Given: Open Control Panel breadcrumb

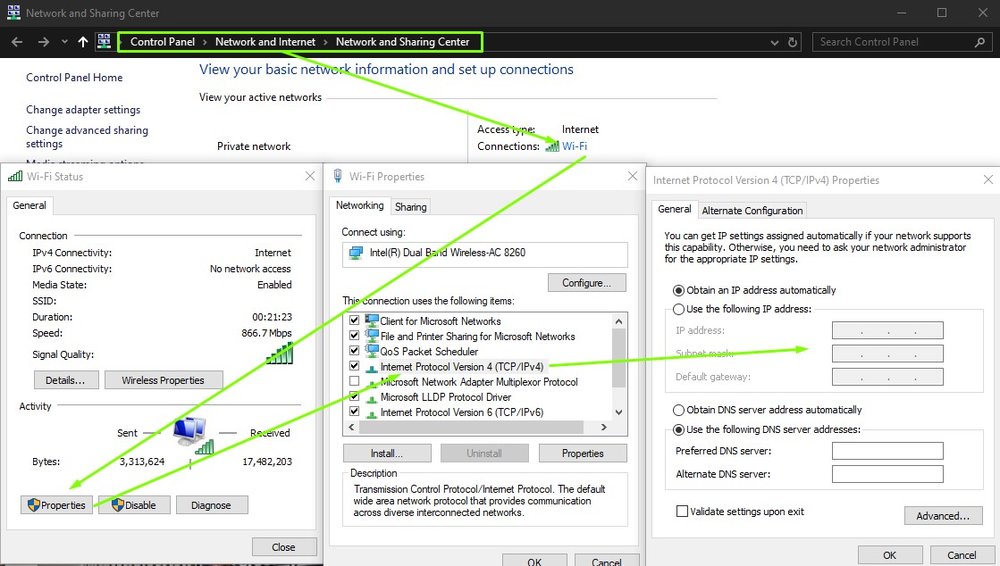Looking at the screenshot, I should point(162,41).
